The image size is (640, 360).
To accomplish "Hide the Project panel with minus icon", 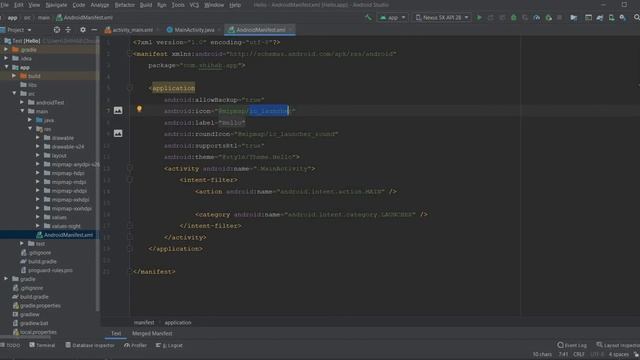I will pyautogui.click(x=94, y=30).
